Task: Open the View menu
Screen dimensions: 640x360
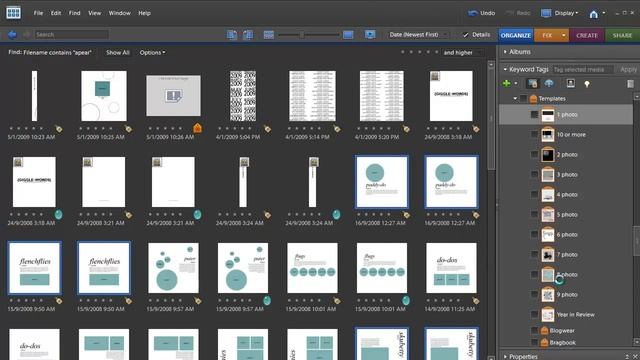Action: 94,13
